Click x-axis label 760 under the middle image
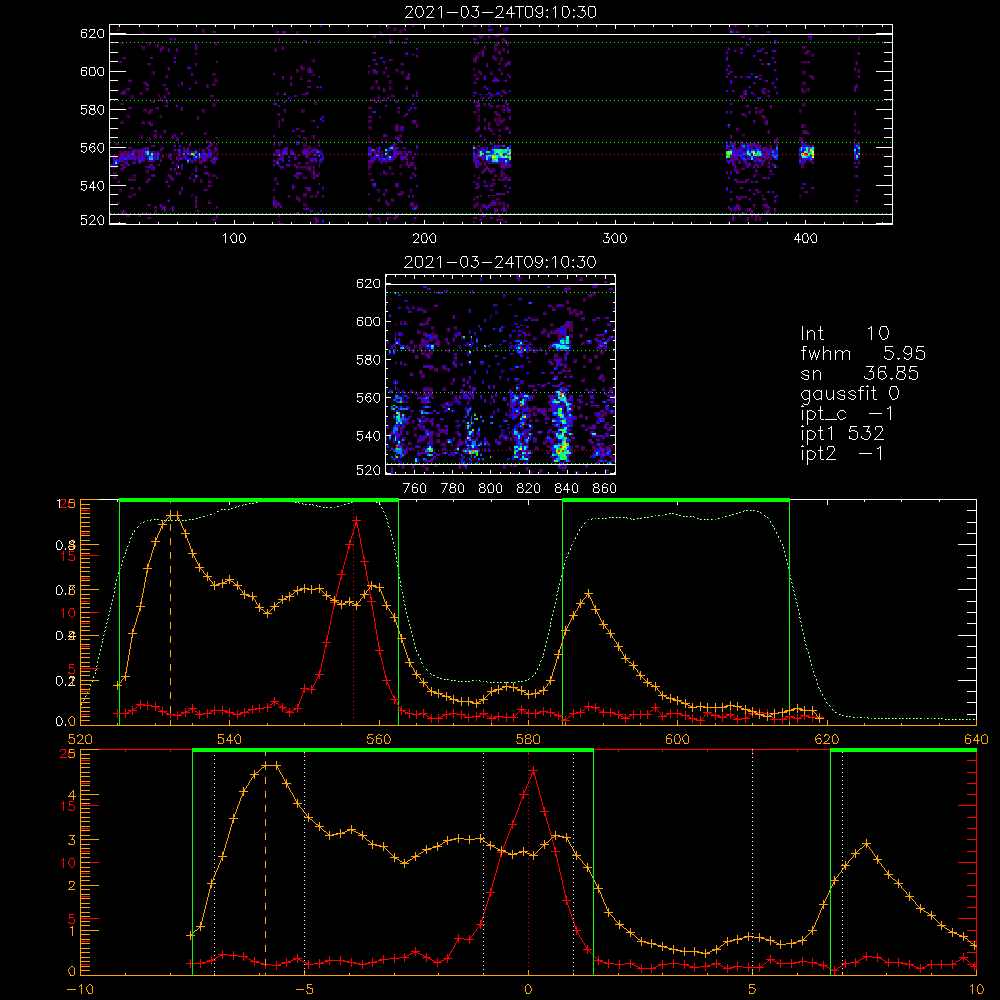 pos(415,489)
